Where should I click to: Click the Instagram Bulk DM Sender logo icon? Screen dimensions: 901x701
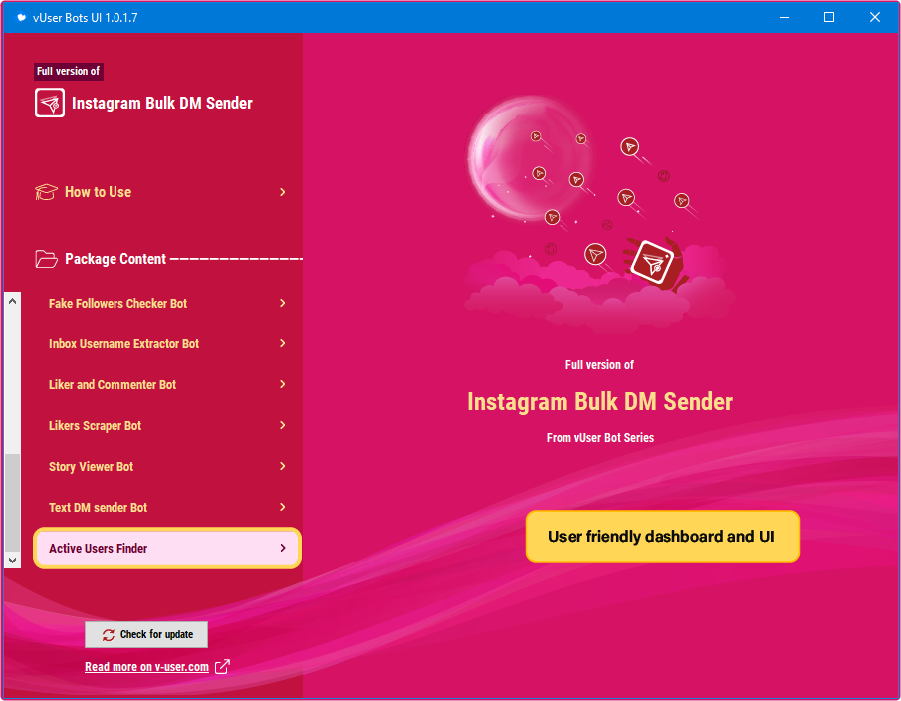(50, 103)
